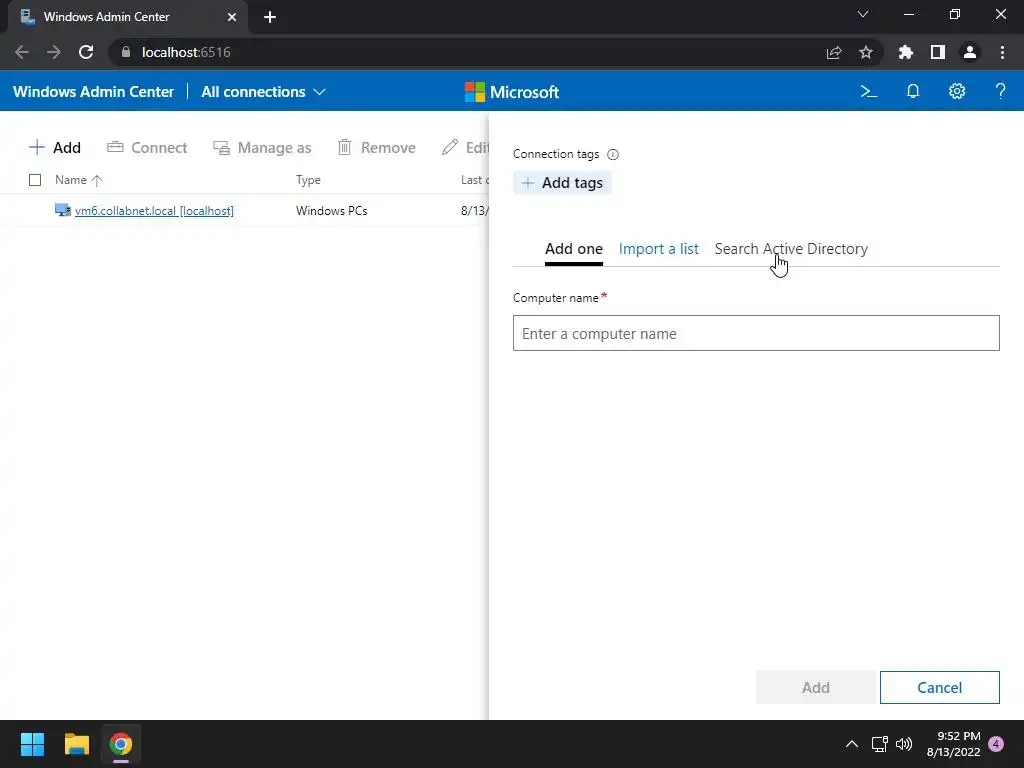Click the Manage as toolbar button
Screen dimensions: 1024x768
pyautogui.click(x=263, y=148)
